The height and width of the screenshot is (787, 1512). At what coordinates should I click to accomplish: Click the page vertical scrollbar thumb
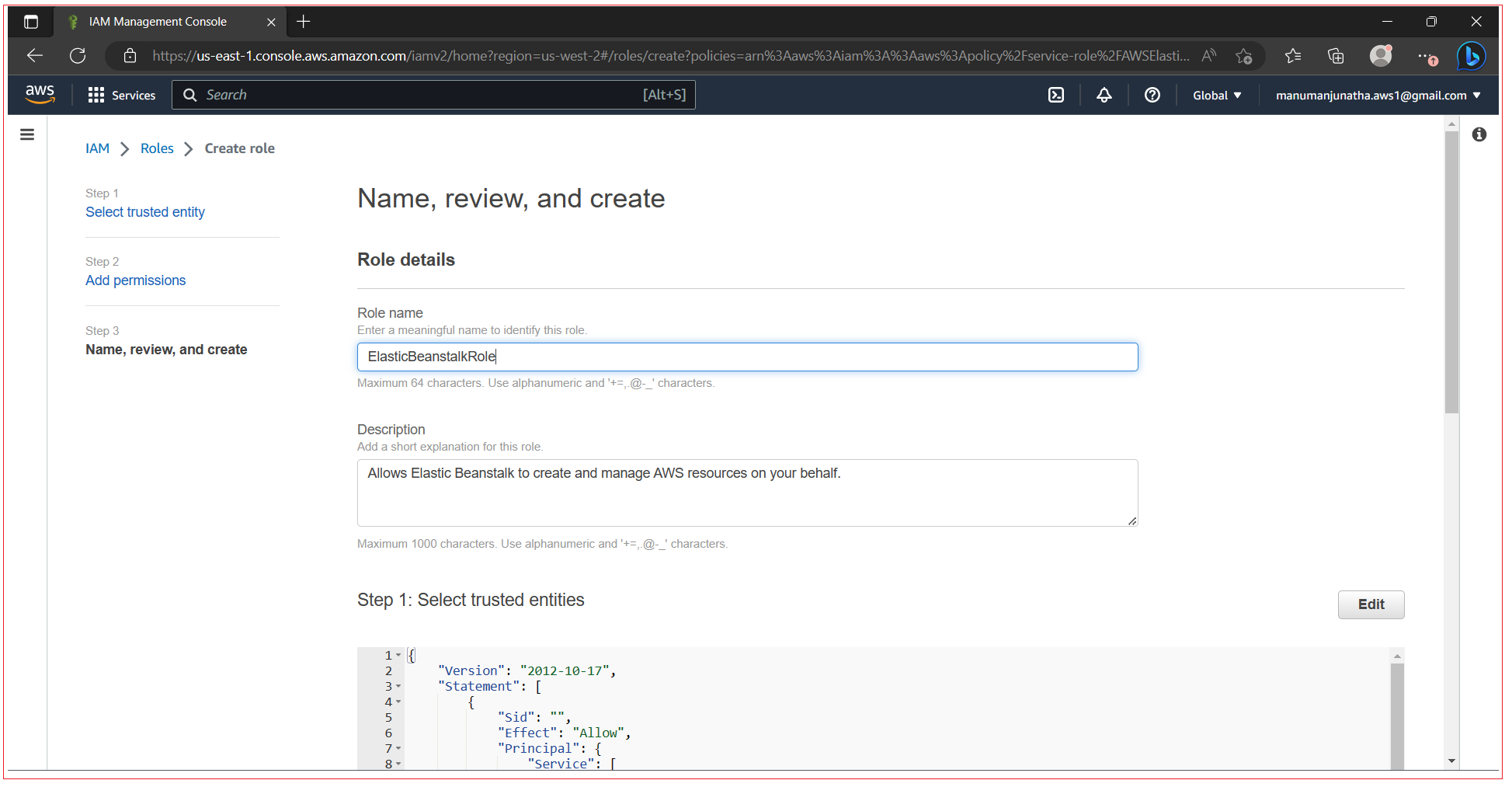(x=1451, y=272)
